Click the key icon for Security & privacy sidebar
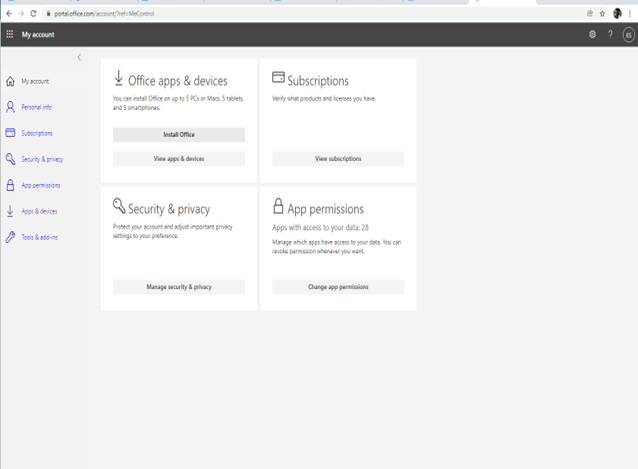Screen dimensions: 638x469 [10, 159]
